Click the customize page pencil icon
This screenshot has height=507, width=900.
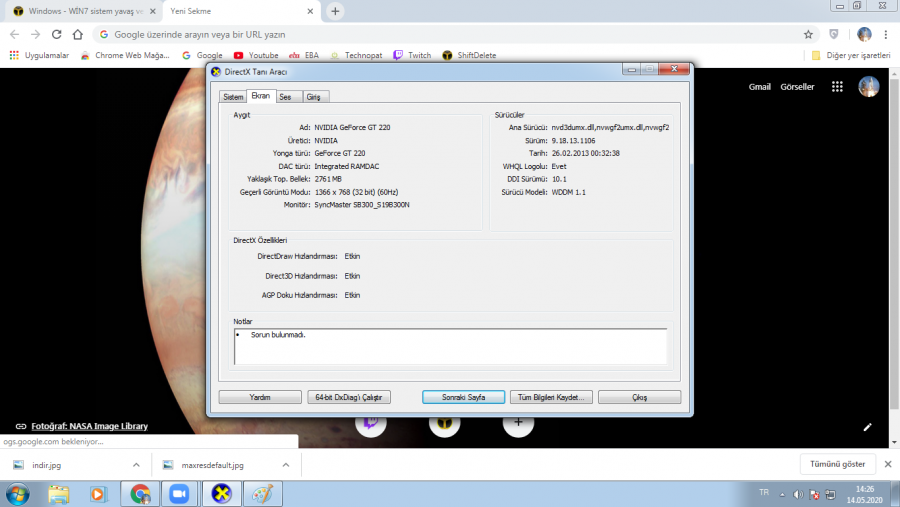click(x=867, y=427)
